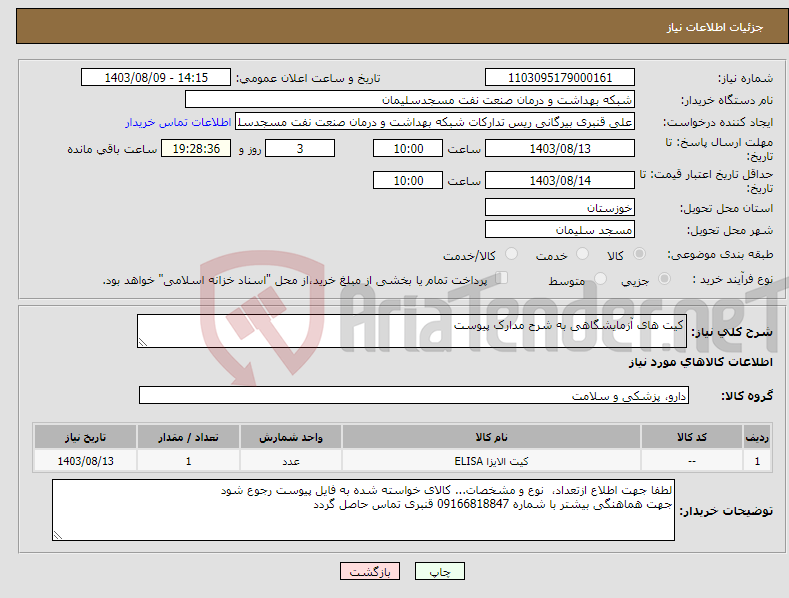This screenshot has height=598, width=789.
Task: Click the ردیف column header
Action: click(x=757, y=437)
